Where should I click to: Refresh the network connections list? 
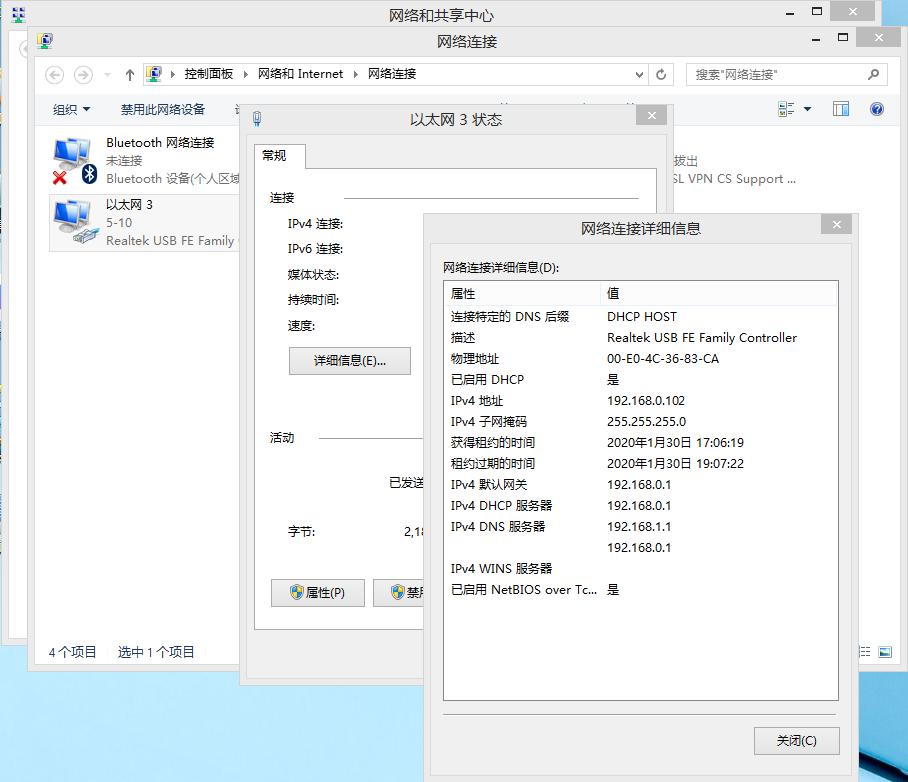(659, 74)
